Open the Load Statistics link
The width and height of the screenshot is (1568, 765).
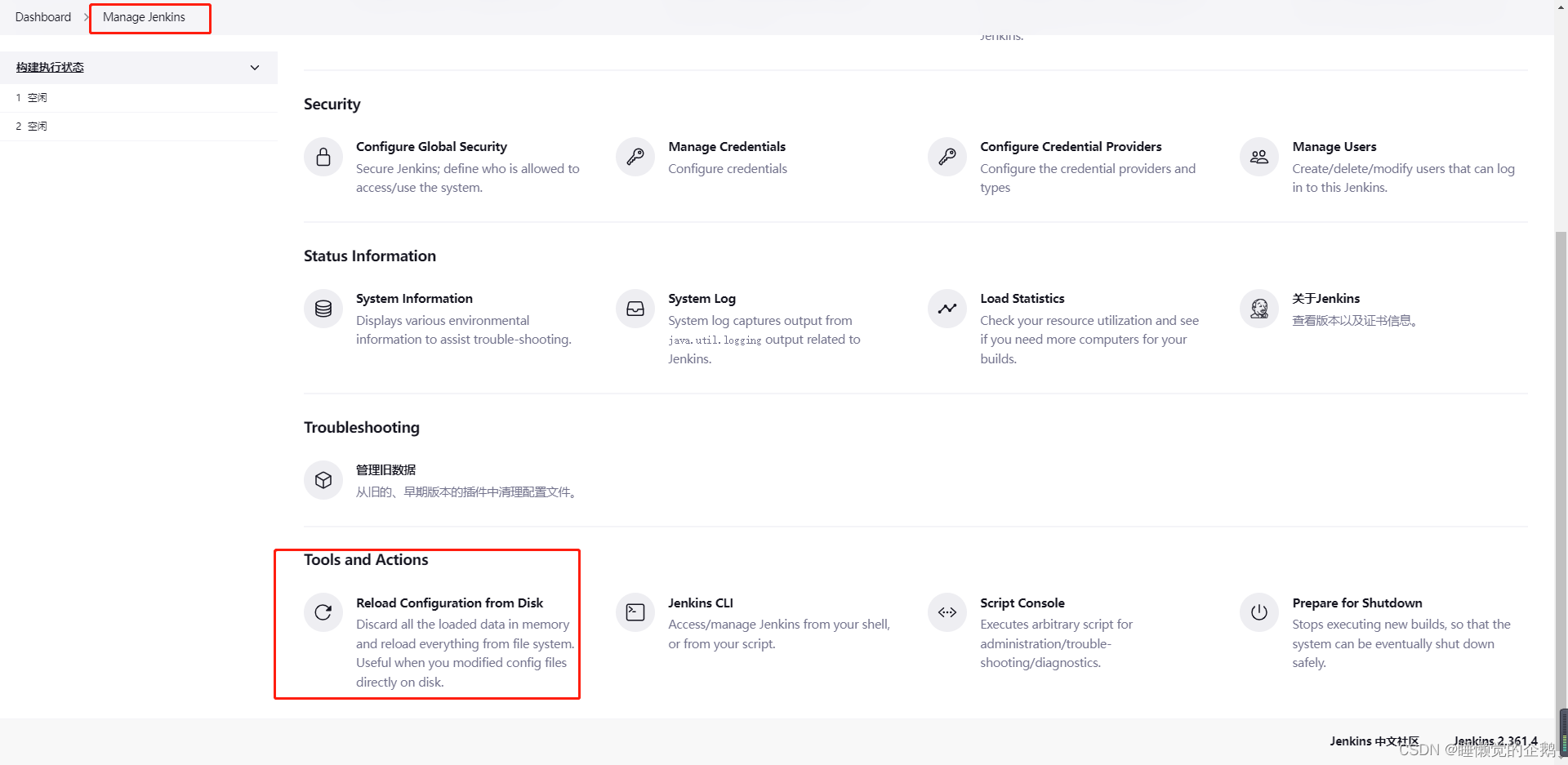pos(1022,299)
